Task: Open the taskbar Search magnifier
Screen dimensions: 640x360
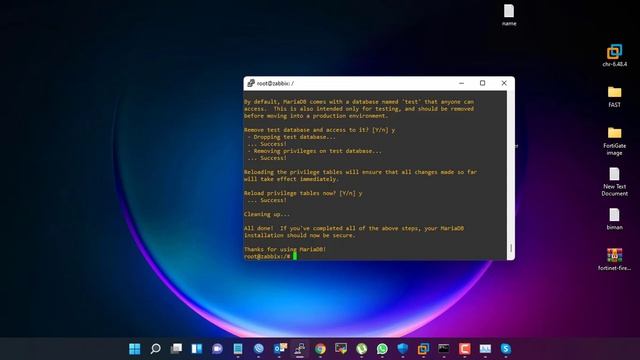Action: pos(155,349)
